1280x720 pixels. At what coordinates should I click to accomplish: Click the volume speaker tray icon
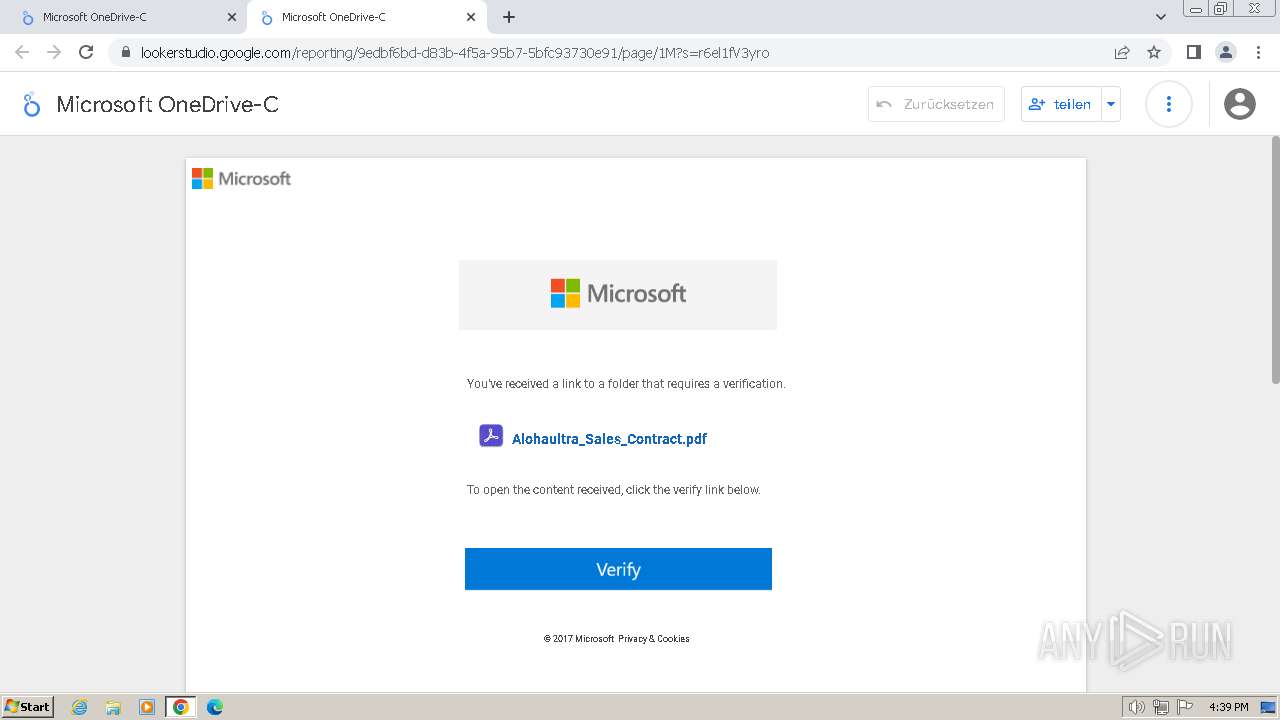1136,707
